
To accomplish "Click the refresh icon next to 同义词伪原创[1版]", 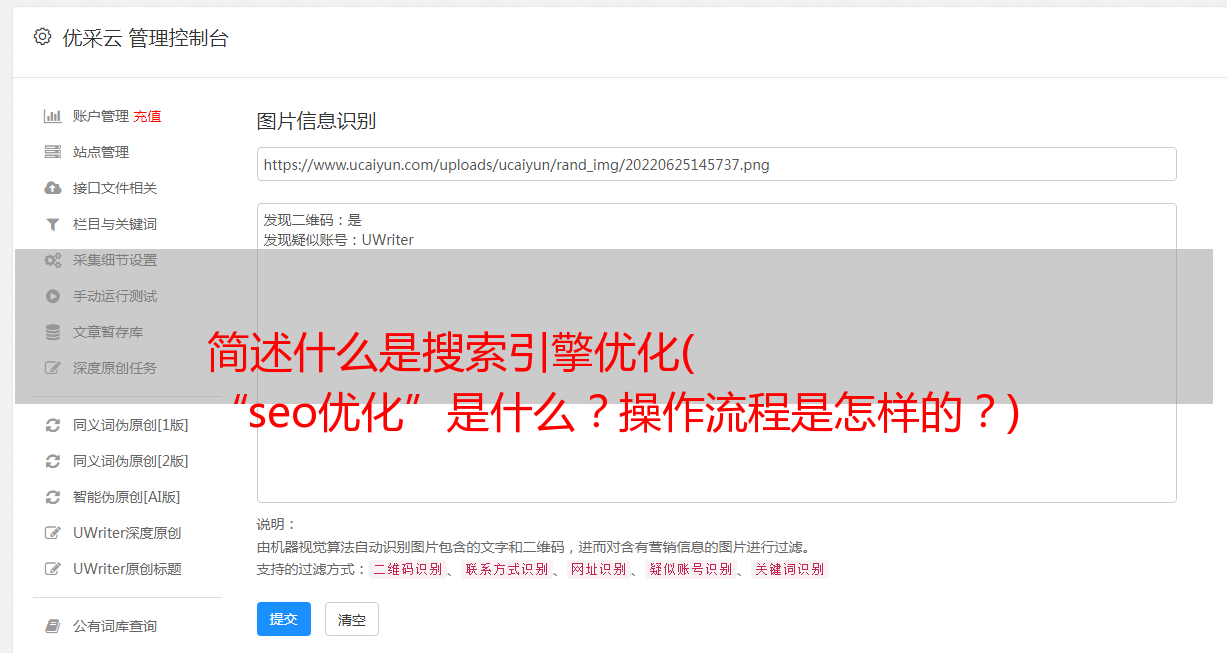I will pos(53,425).
